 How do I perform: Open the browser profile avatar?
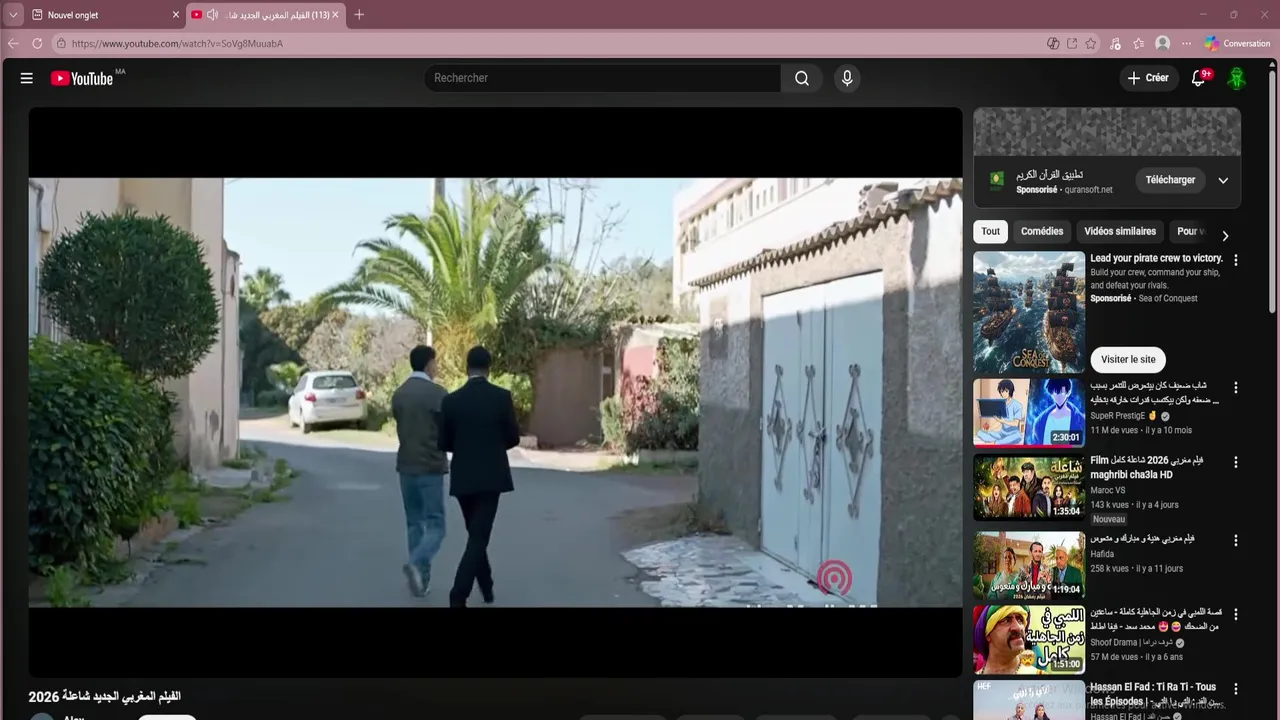1162,44
